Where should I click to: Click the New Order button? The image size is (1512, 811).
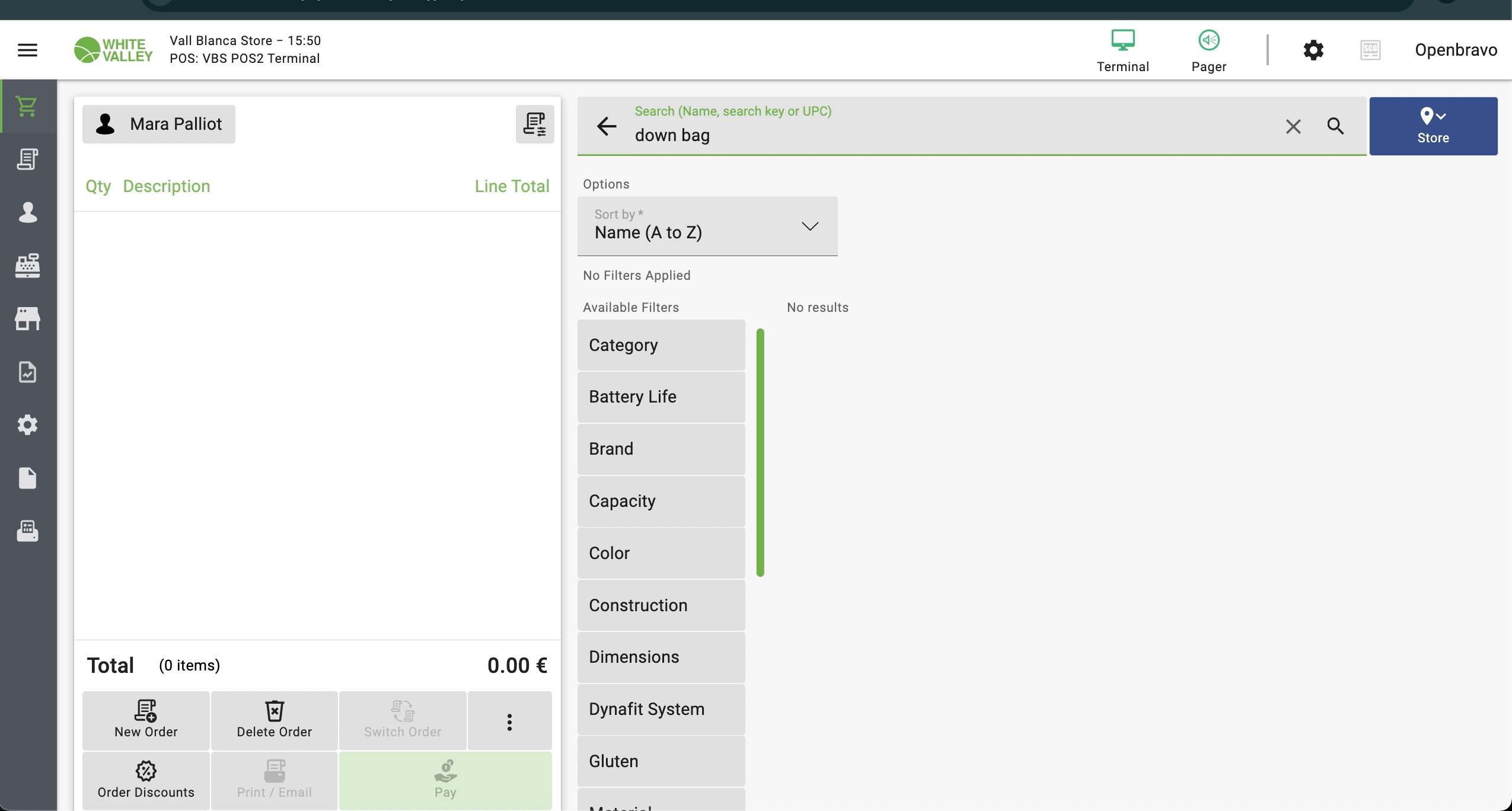(x=146, y=720)
